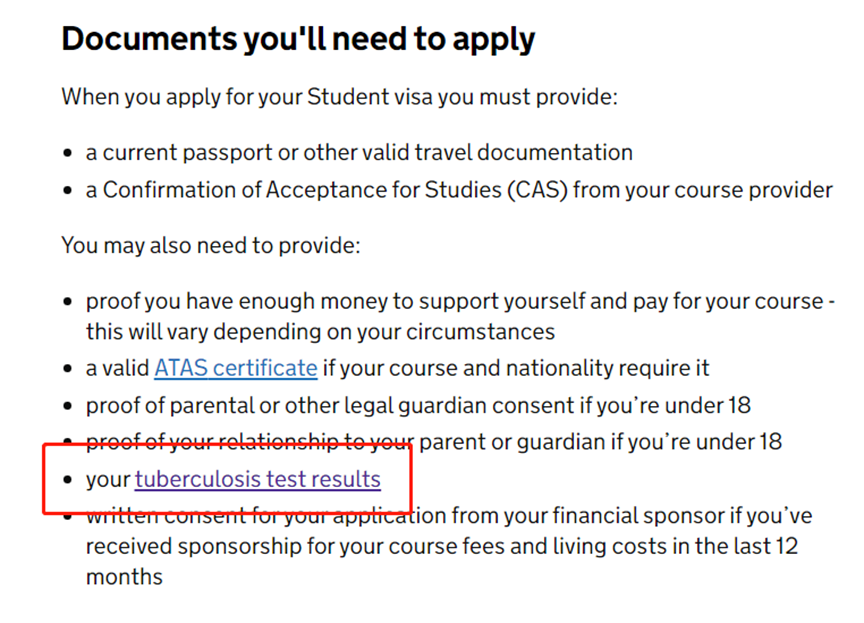Click the bullet point before the ATAS certificate item
This screenshot has width=864, height=623.
[x=68, y=369]
